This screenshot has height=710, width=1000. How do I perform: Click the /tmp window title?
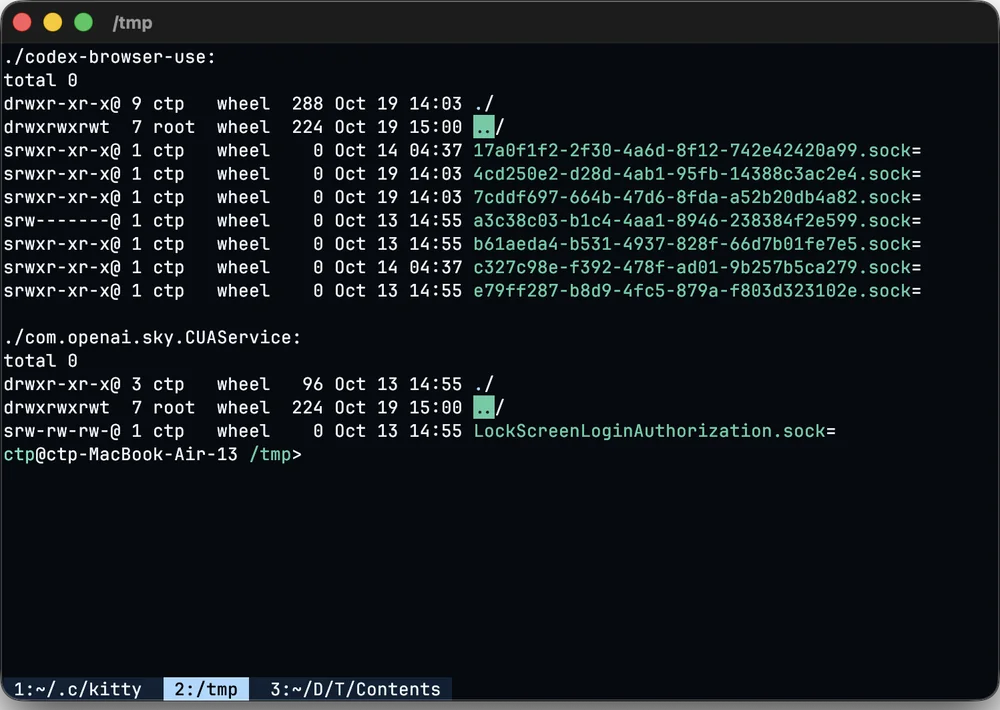point(132,23)
